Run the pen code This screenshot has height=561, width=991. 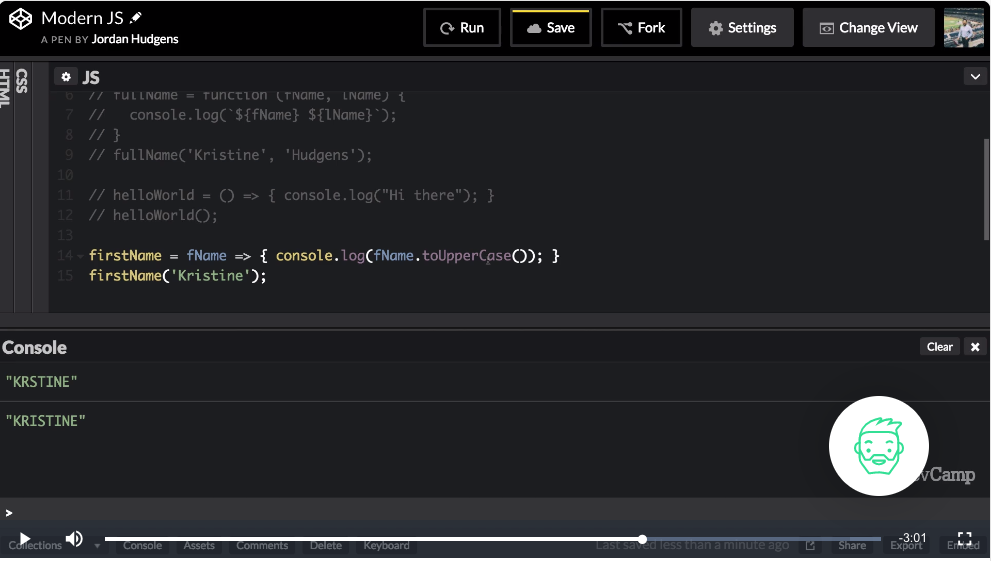[x=462, y=28]
